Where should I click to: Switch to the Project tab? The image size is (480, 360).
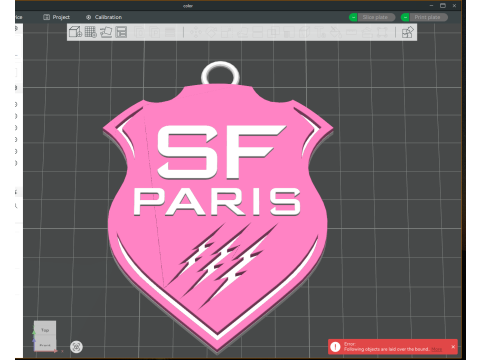tap(57, 17)
